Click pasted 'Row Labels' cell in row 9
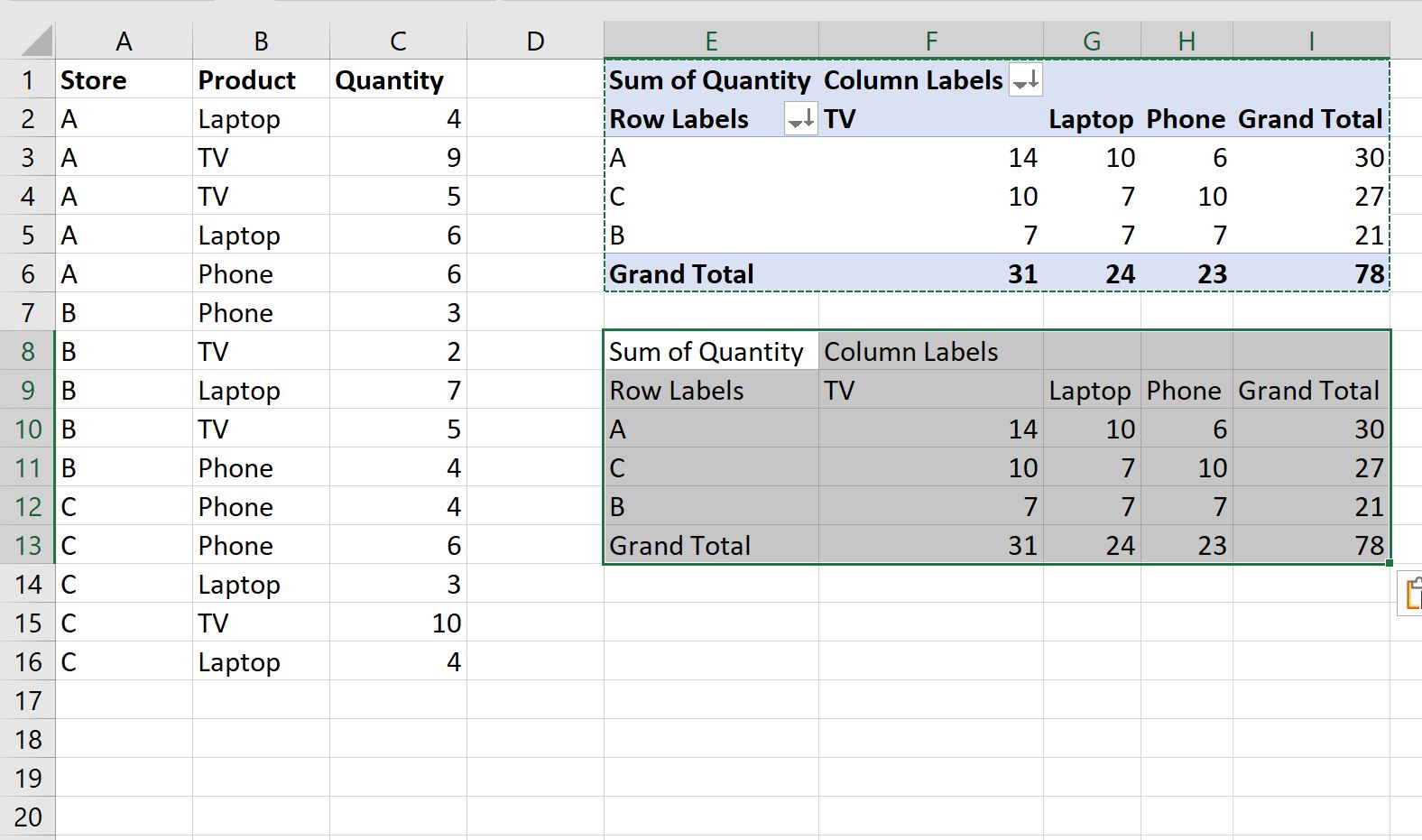 (x=711, y=391)
